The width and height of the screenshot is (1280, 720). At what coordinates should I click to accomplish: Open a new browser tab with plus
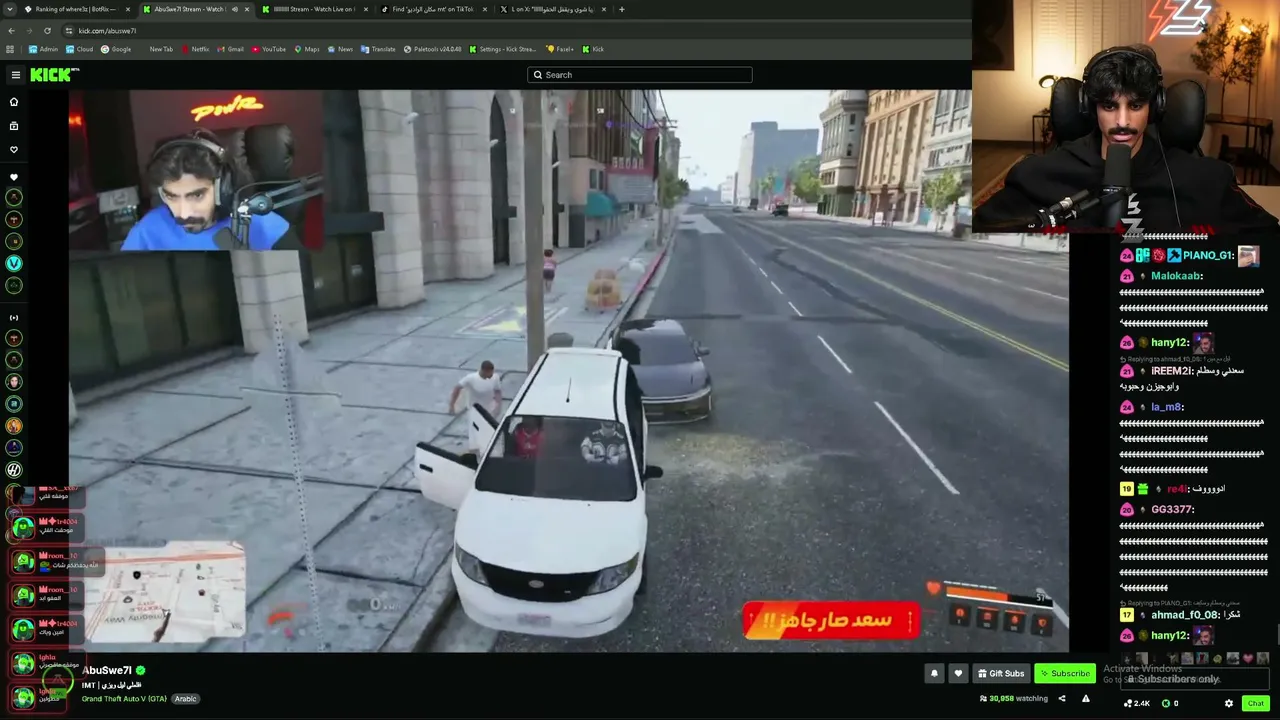click(622, 10)
